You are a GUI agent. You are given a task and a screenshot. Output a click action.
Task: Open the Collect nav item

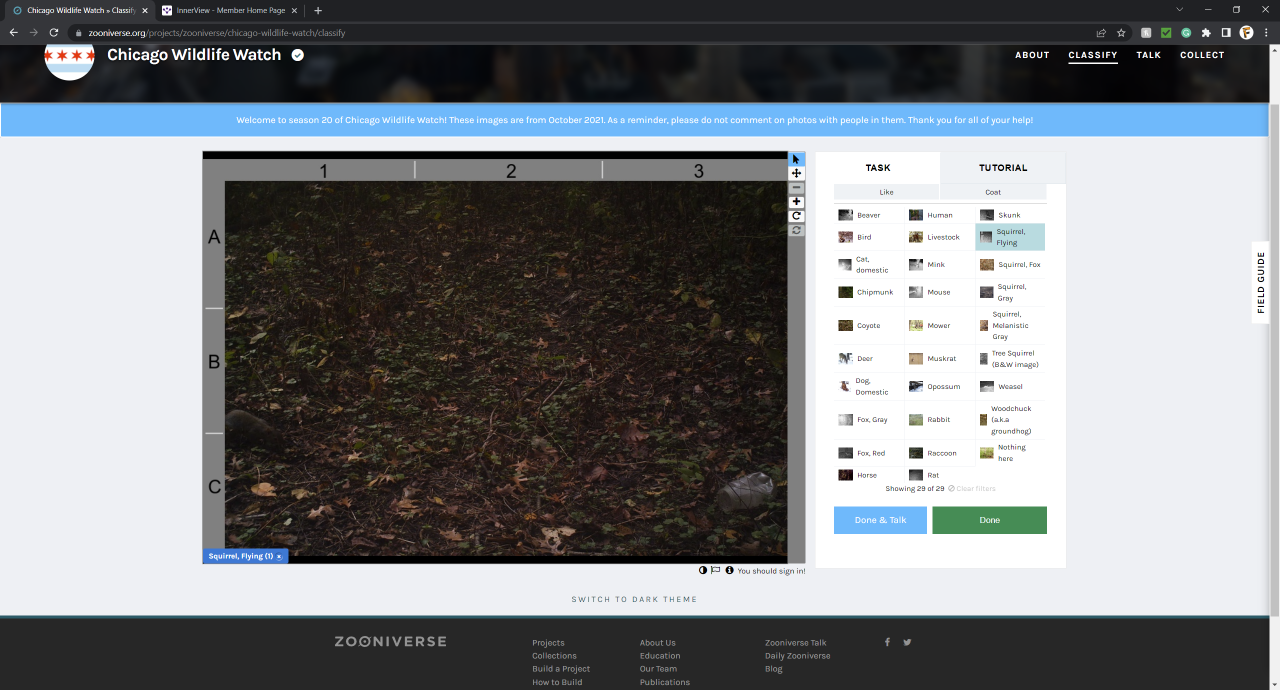(1202, 55)
